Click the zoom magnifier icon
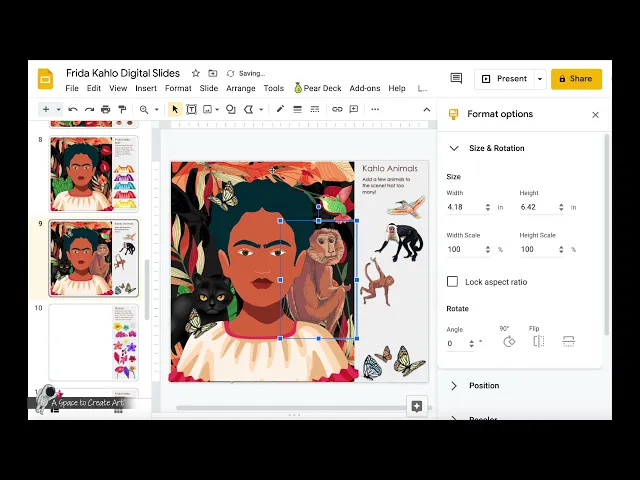Screen dimensions: 640x480 coord(144,109)
